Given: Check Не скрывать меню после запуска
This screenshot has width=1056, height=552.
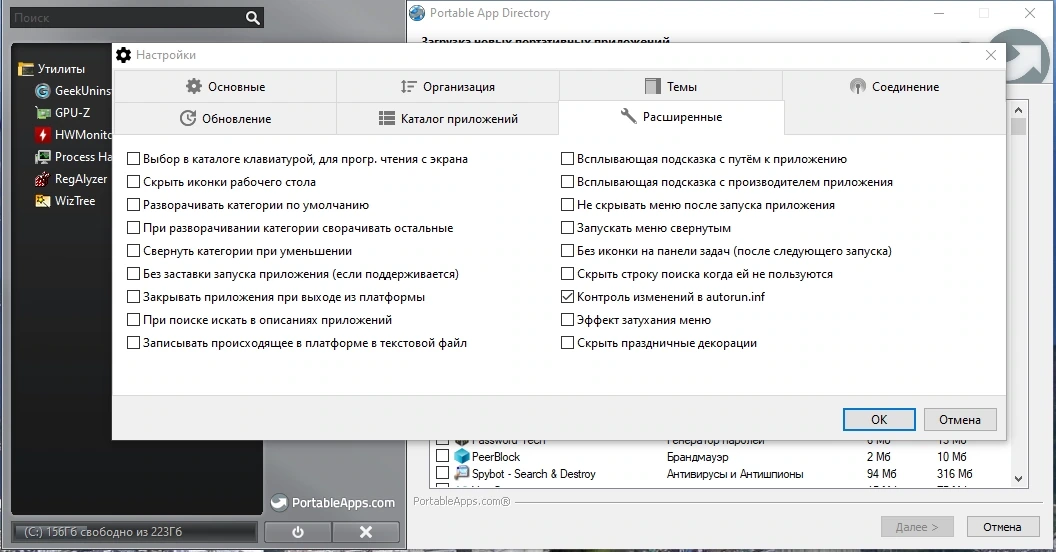Looking at the screenshot, I should point(567,205).
